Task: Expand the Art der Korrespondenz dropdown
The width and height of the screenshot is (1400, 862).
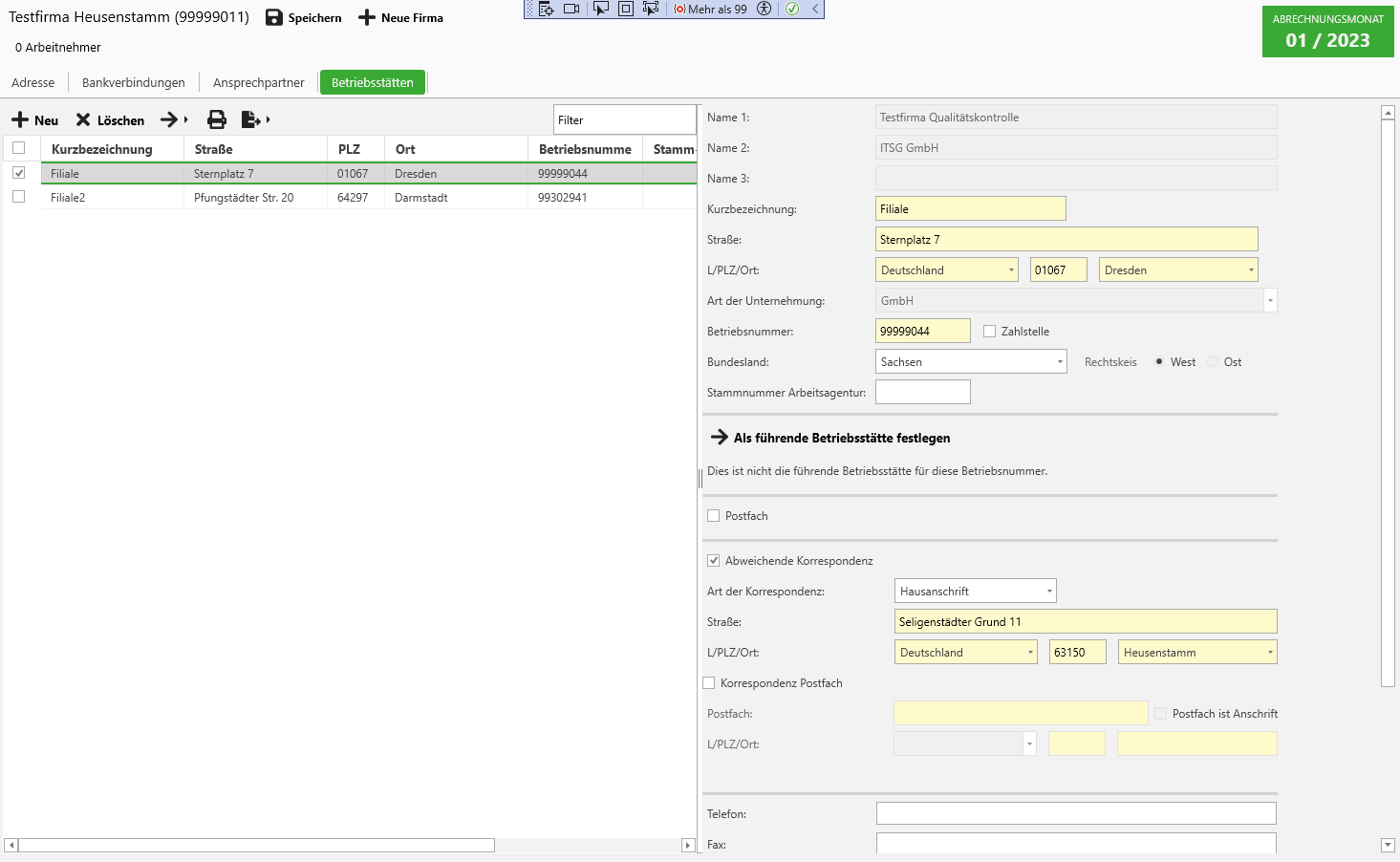Action: (x=1049, y=592)
